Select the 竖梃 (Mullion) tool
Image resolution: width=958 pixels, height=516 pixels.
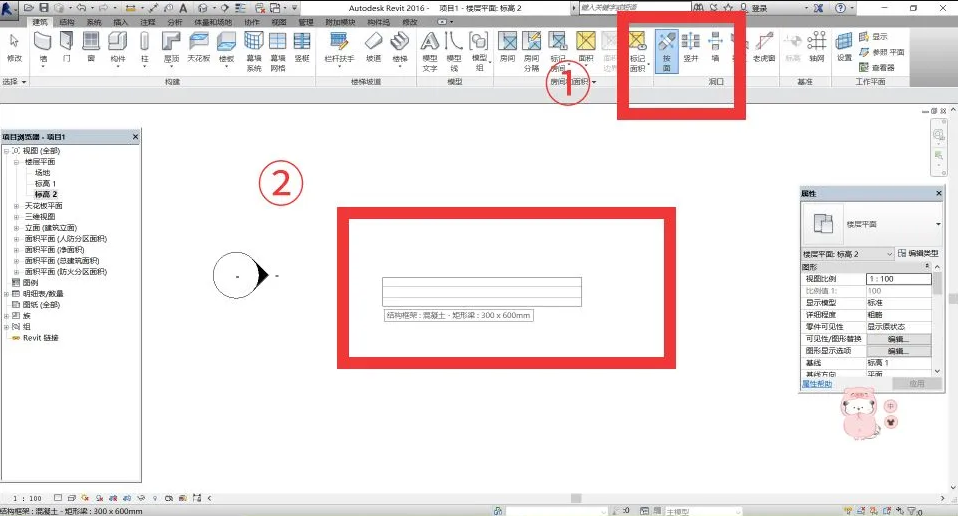302,48
